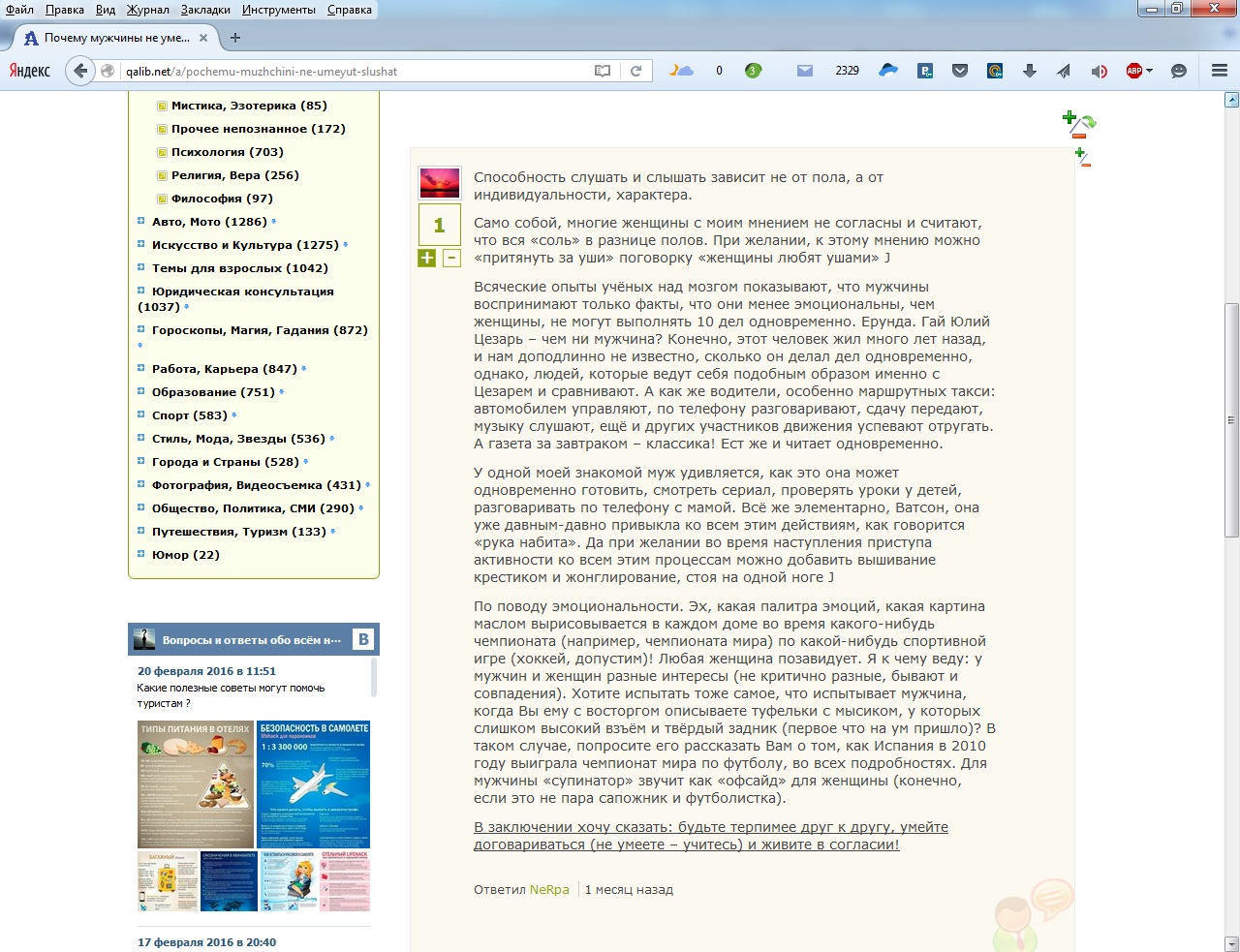Click the VK widget scrollbar thumb
This screenshot has width=1240, height=952.
point(374,678)
